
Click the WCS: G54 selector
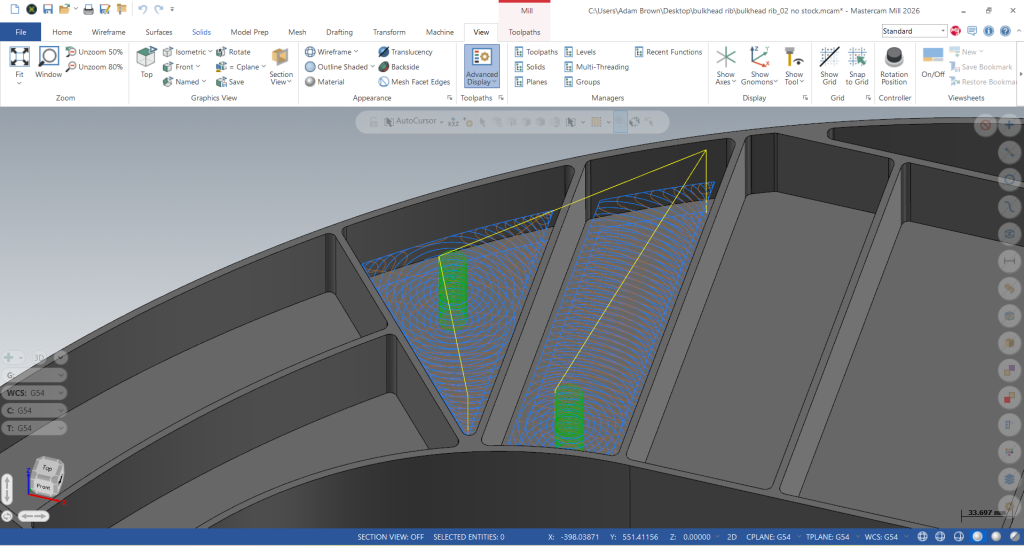tap(34, 393)
